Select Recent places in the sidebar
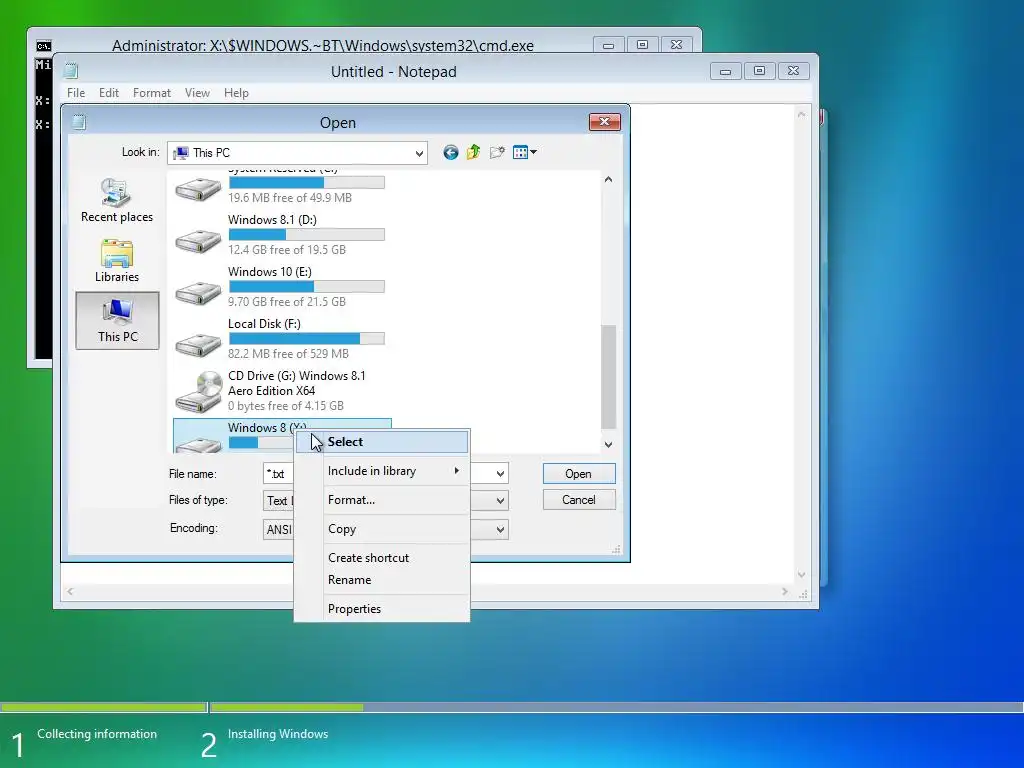 coord(117,200)
